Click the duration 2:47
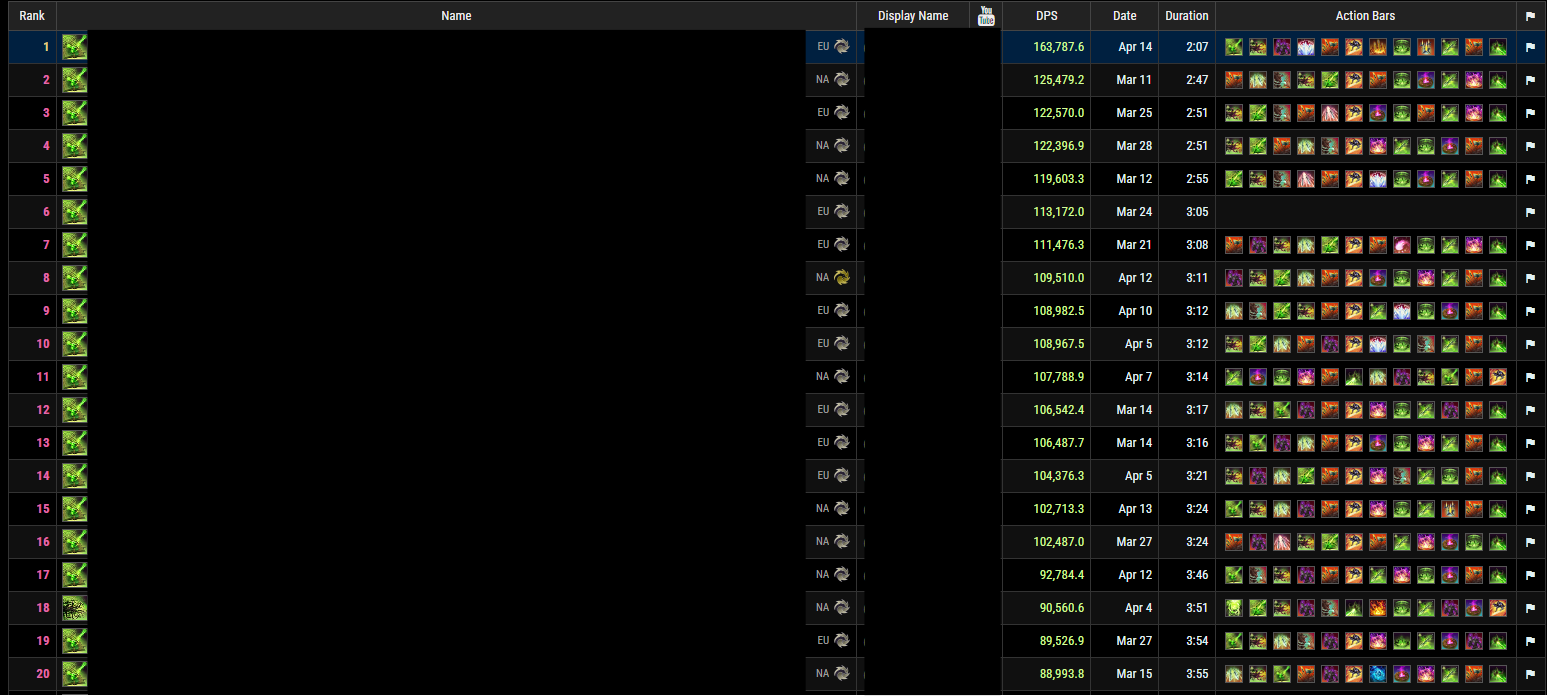 click(x=1197, y=80)
